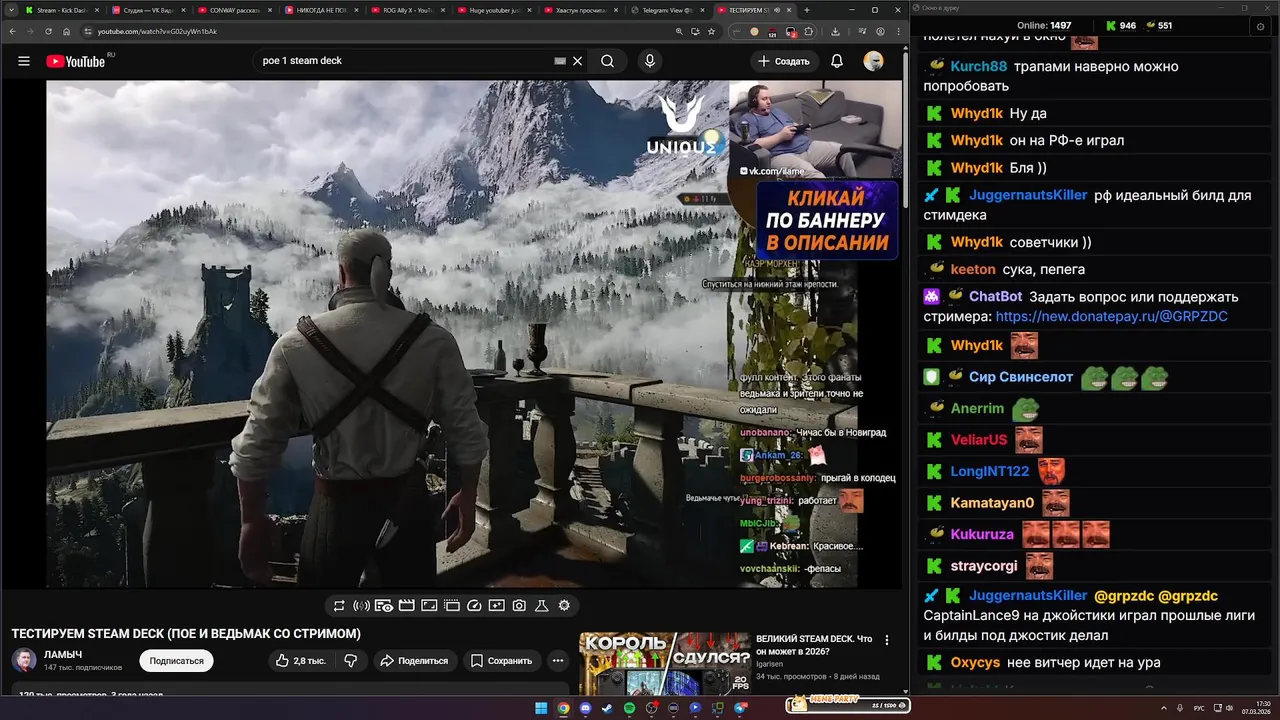Click the pop-up player eye icon
Screen dimensions: 1280x720
(x=384, y=605)
